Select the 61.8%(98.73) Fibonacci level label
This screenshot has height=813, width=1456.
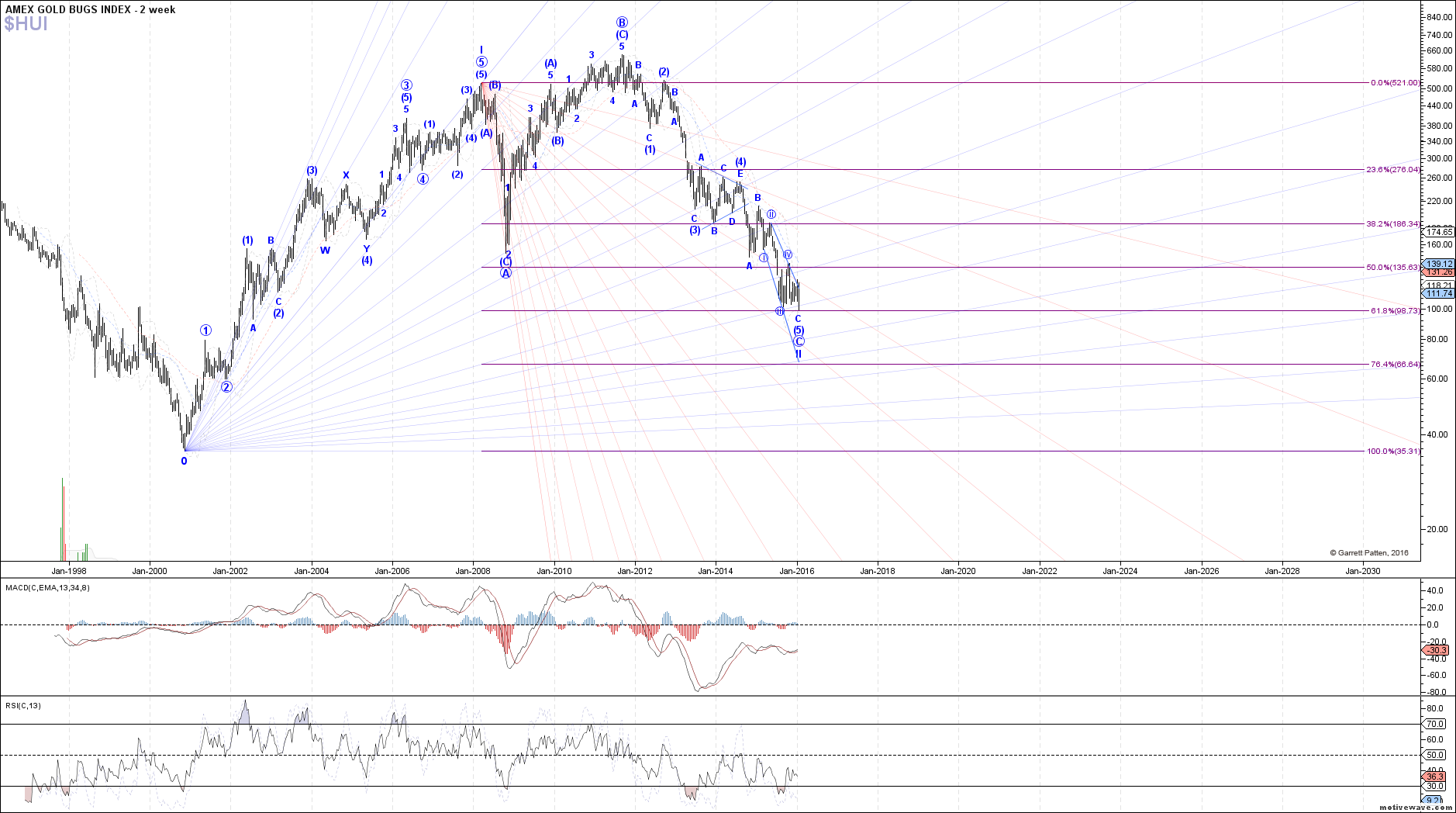click(1395, 310)
